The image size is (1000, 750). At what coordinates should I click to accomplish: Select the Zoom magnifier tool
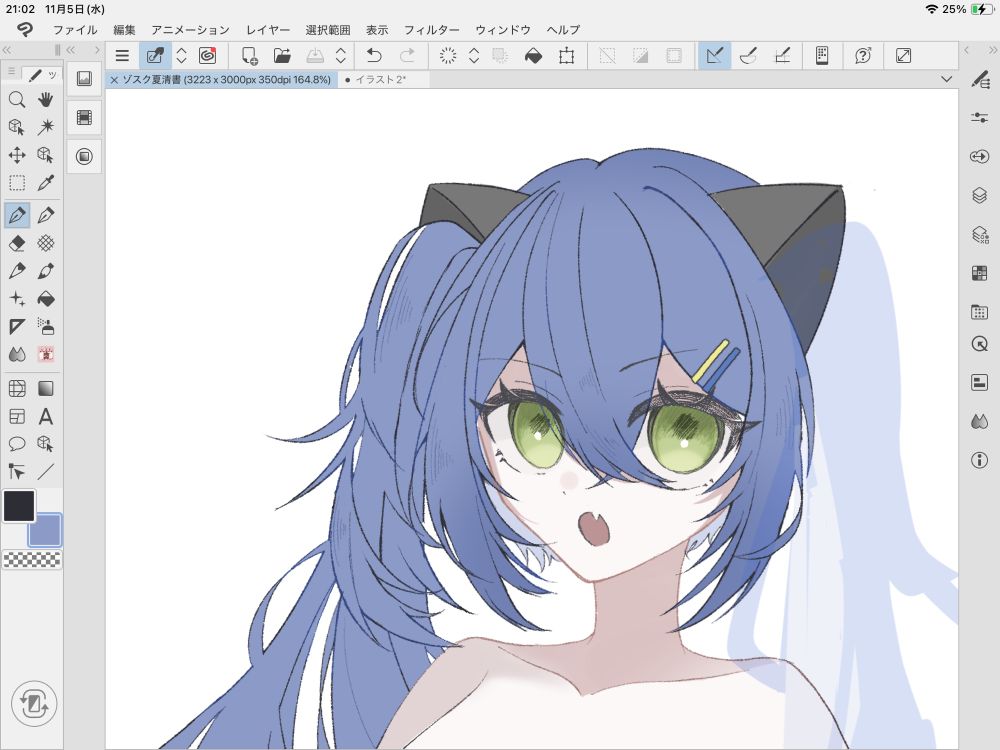click(17, 99)
